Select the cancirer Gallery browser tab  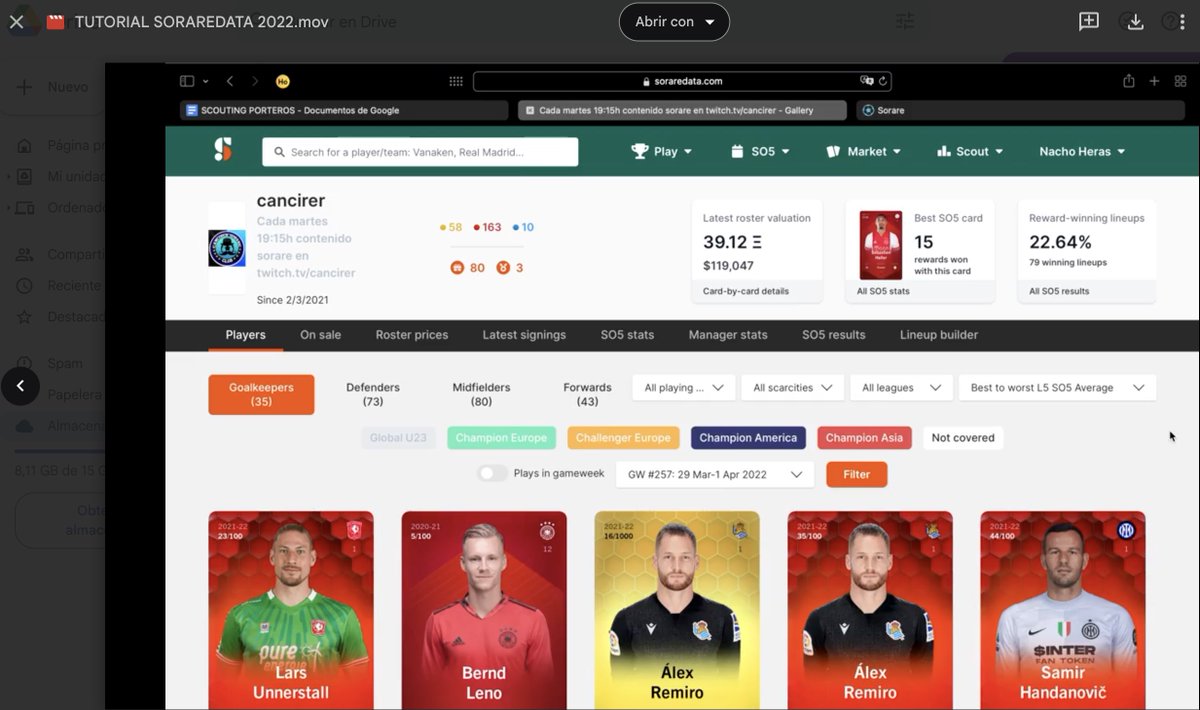682,110
